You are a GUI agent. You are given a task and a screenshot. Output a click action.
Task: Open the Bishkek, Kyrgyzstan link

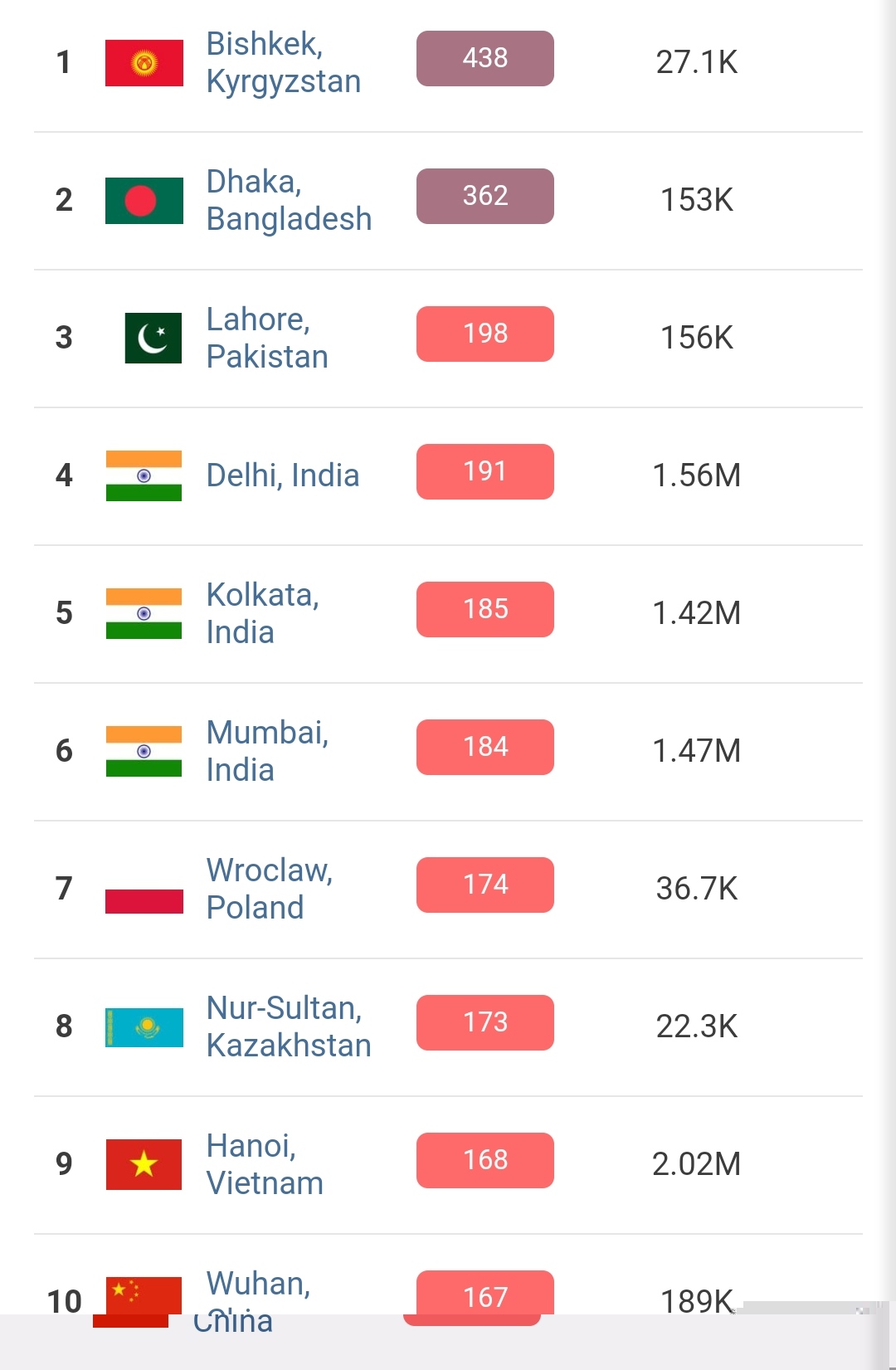point(283,62)
